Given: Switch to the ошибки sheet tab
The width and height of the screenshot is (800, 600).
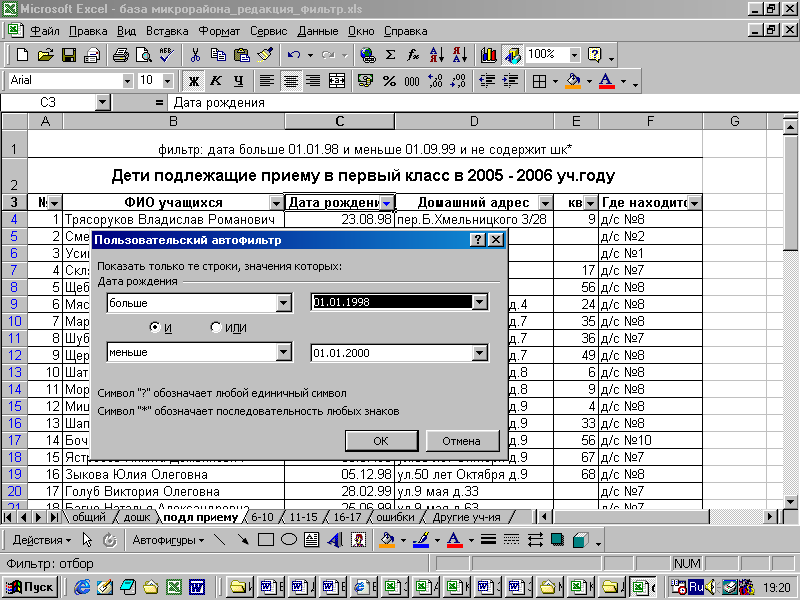Looking at the screenshot, I should tap(395, 517).
